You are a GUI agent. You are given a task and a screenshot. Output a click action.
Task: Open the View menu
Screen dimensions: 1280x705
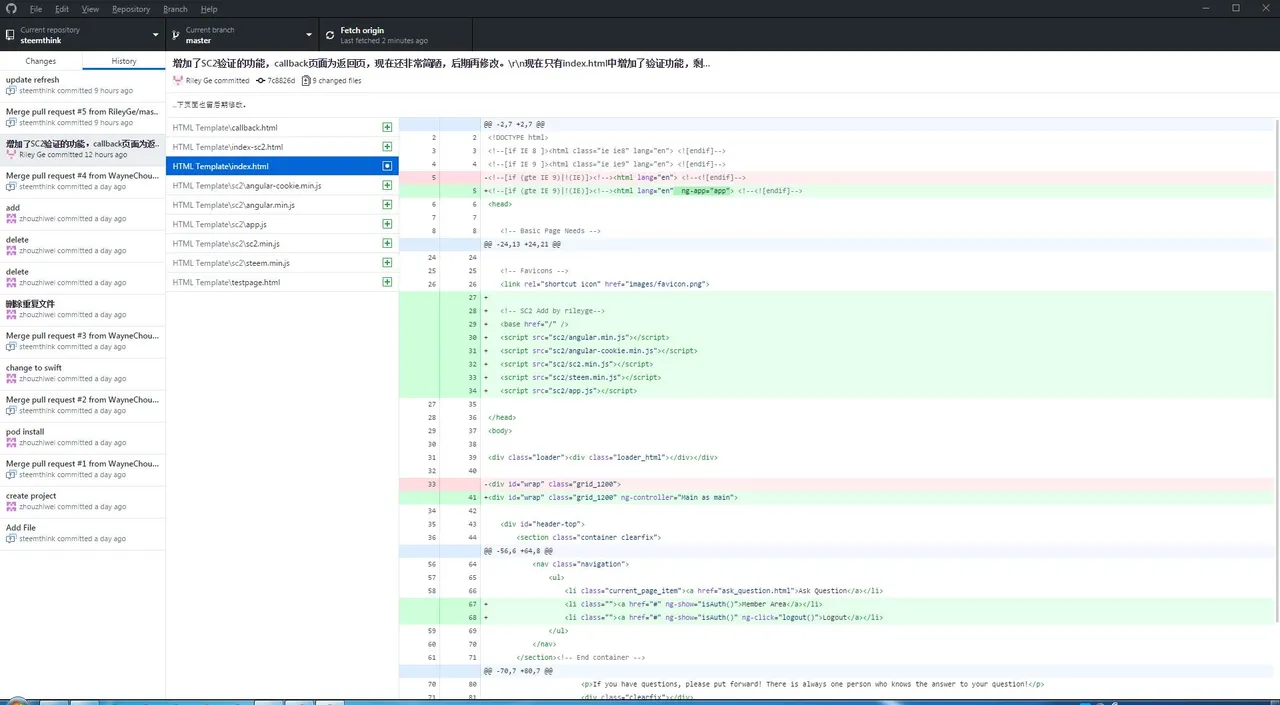[90, 9]
